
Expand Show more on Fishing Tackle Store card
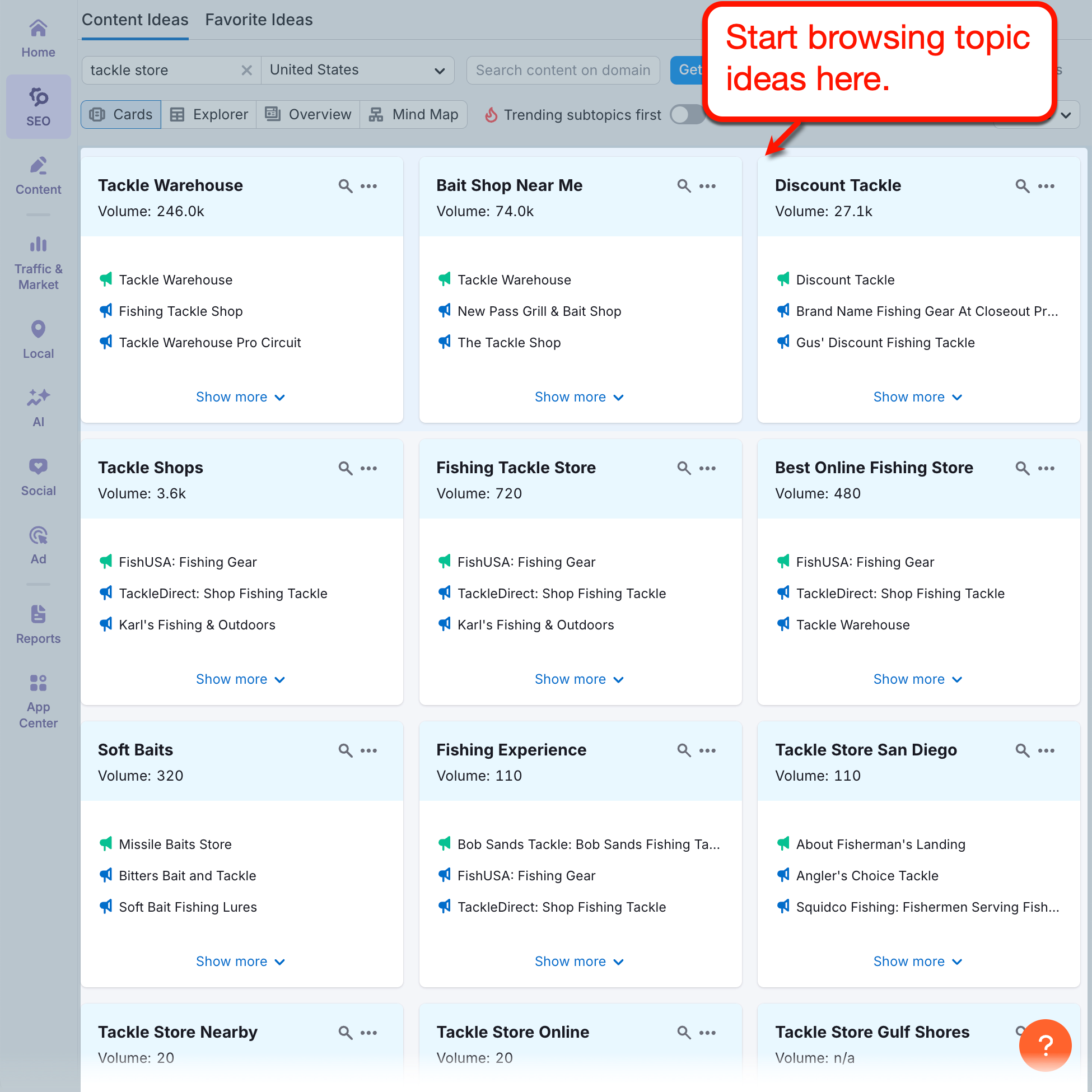[579, 679]
